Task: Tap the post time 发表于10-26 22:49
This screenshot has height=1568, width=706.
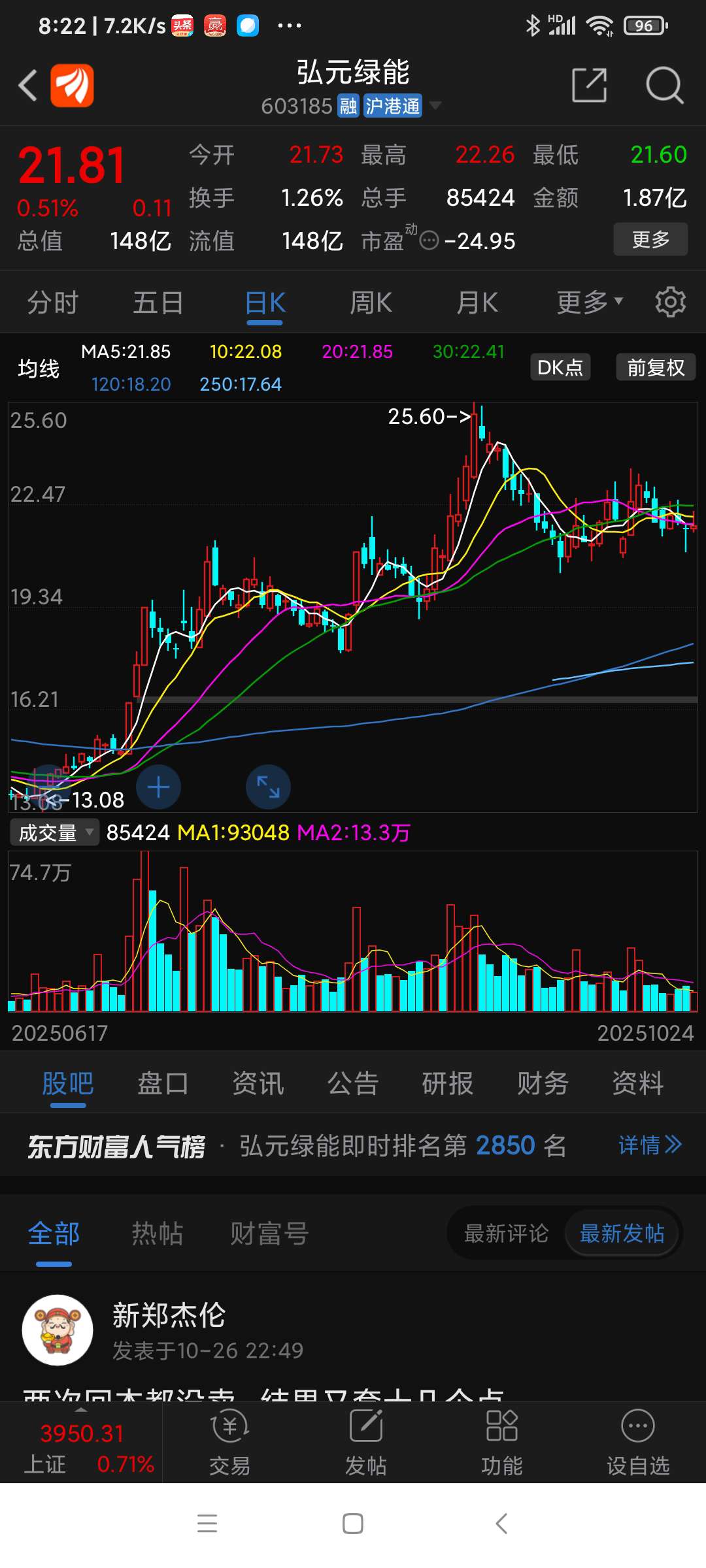Action: (x=208, y=1350)
